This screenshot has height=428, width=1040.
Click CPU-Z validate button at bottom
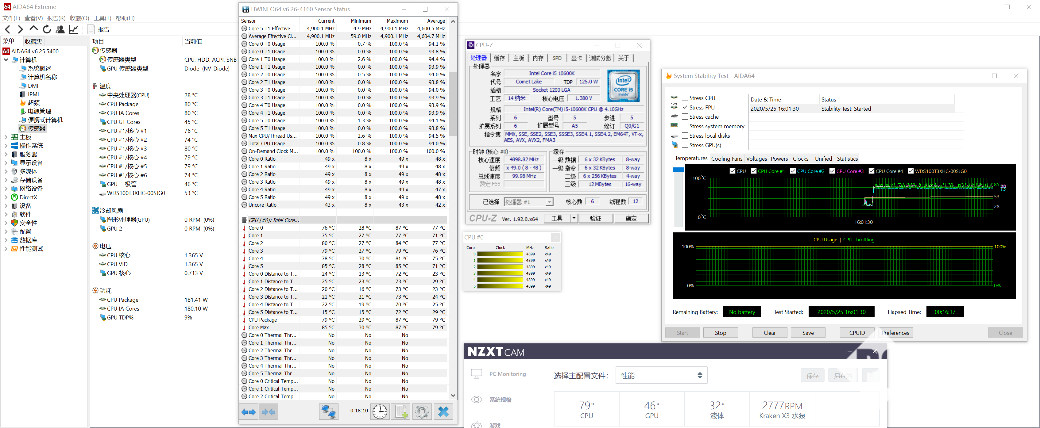point(595,218)
